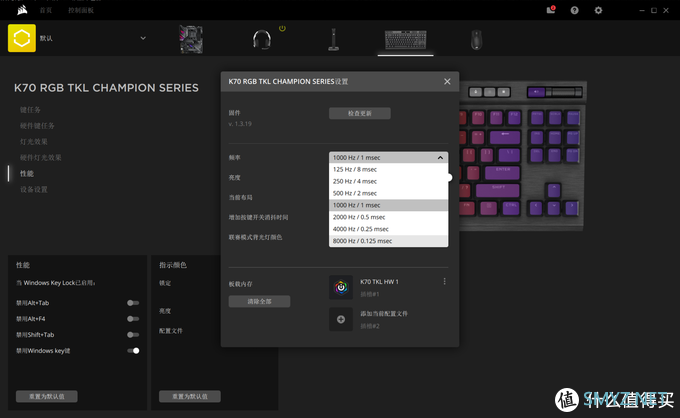Click the K70 TKL HW 1 profile name

pyautogui.click(x=379, y=282)
